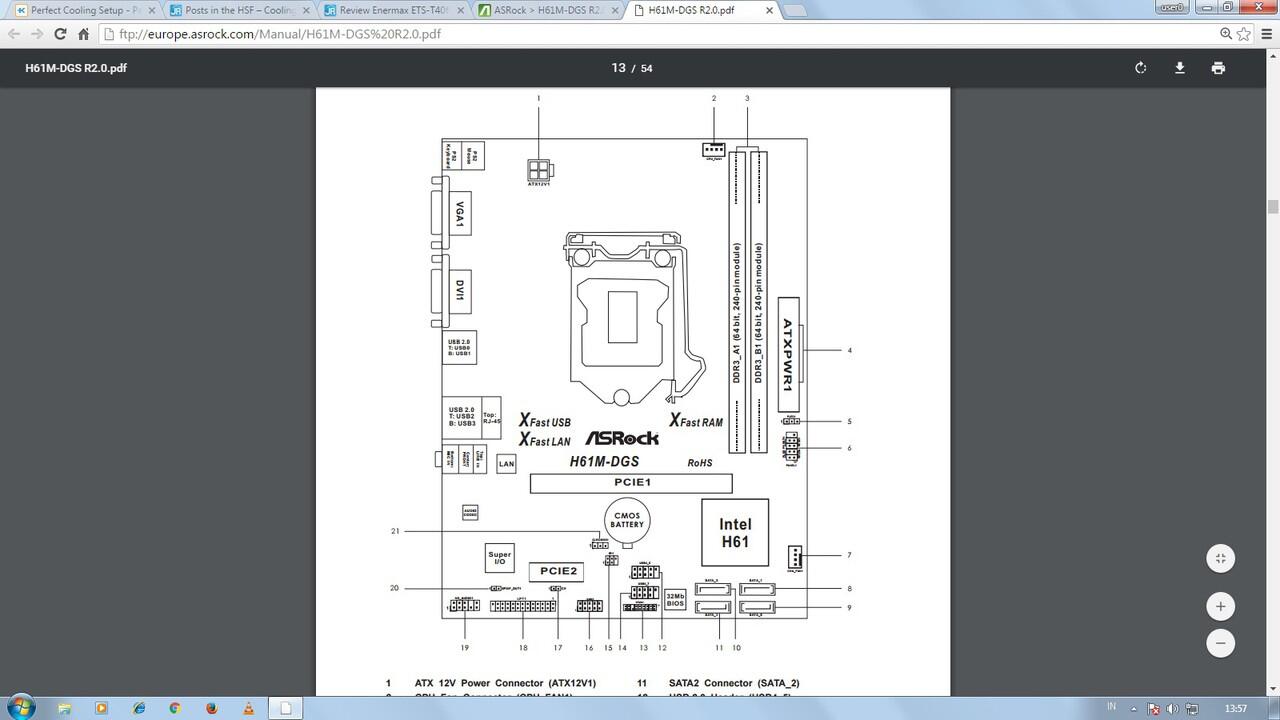Open VLC media player from taskbar

pyautogui.click(x=249, y=708)
